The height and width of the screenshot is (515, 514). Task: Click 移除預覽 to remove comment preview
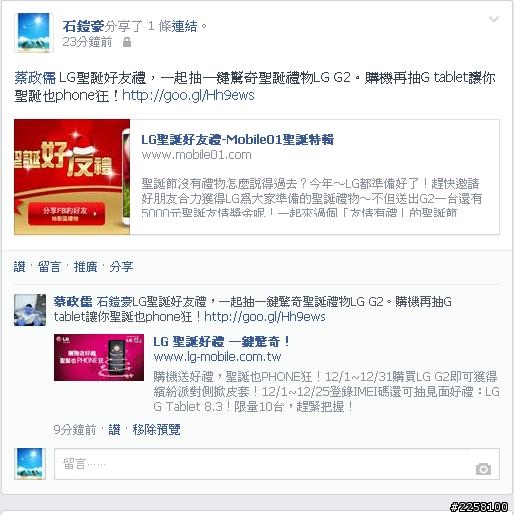pyautogui.click(x=156, y=429)
